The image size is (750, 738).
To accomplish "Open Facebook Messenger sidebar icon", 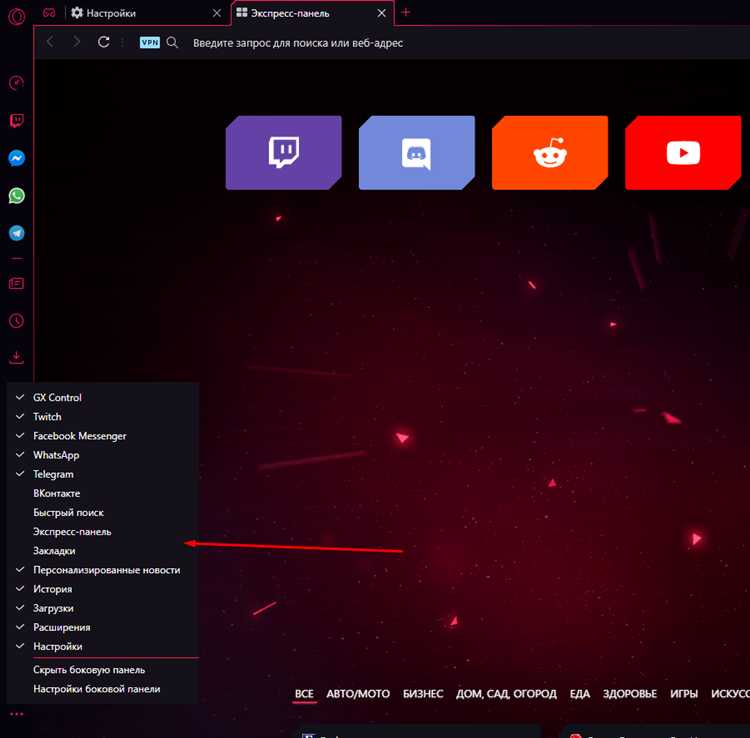I will [x=16, y=158].
